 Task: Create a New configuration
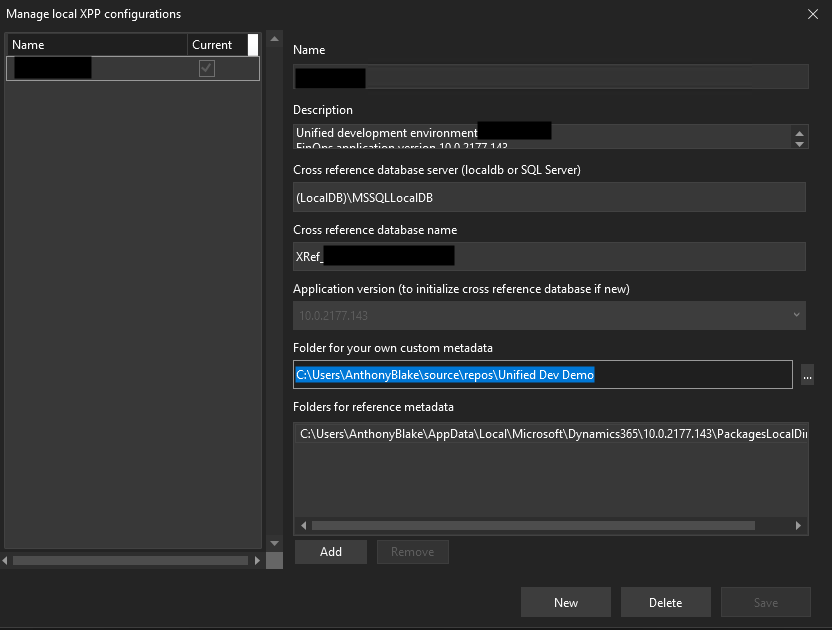[x=566, y=602]
